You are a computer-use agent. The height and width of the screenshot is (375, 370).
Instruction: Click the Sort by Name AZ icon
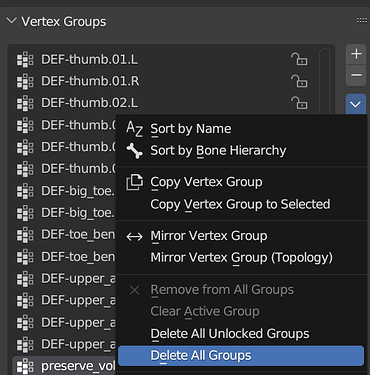click(x=134, y=129)
